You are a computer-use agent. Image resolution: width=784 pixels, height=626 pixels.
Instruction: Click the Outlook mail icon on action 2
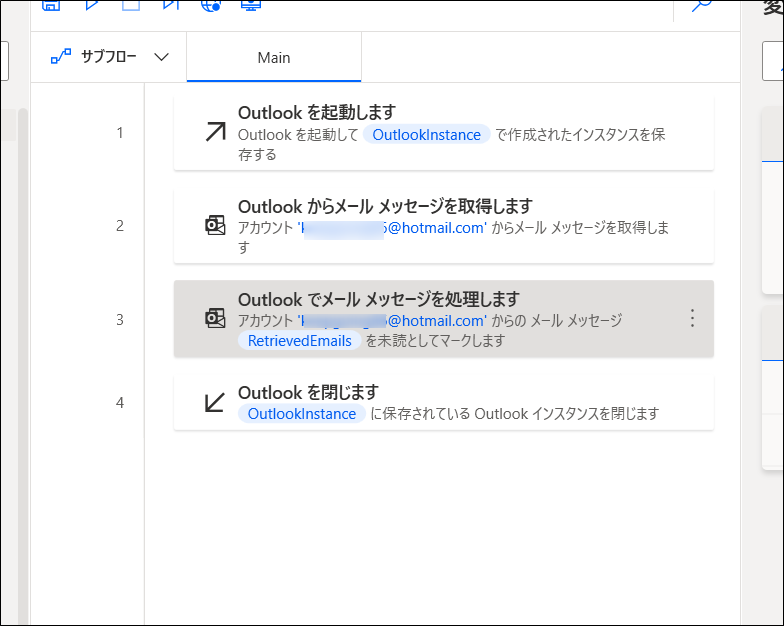[x=216, y=226]
